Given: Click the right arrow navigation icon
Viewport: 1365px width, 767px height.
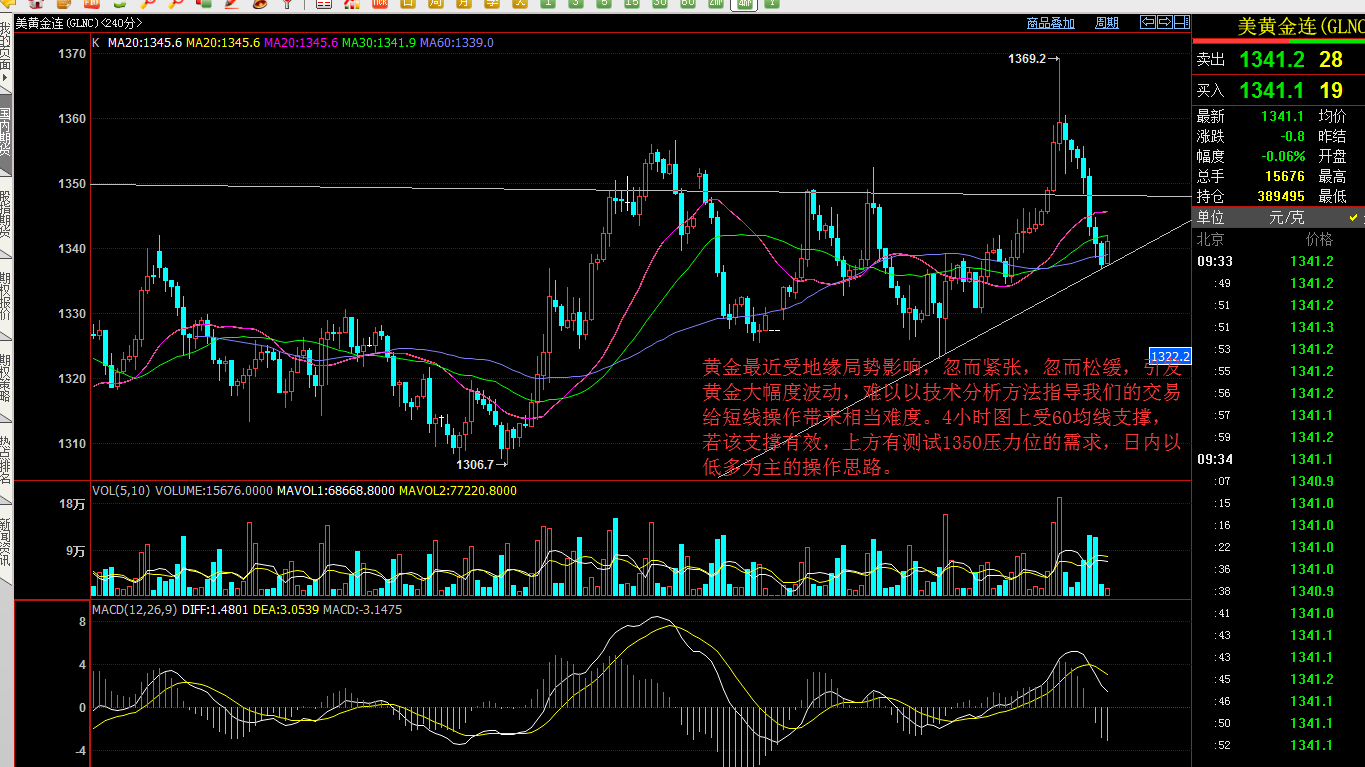Looking at the screenshot, I should tap(1164, 22).
